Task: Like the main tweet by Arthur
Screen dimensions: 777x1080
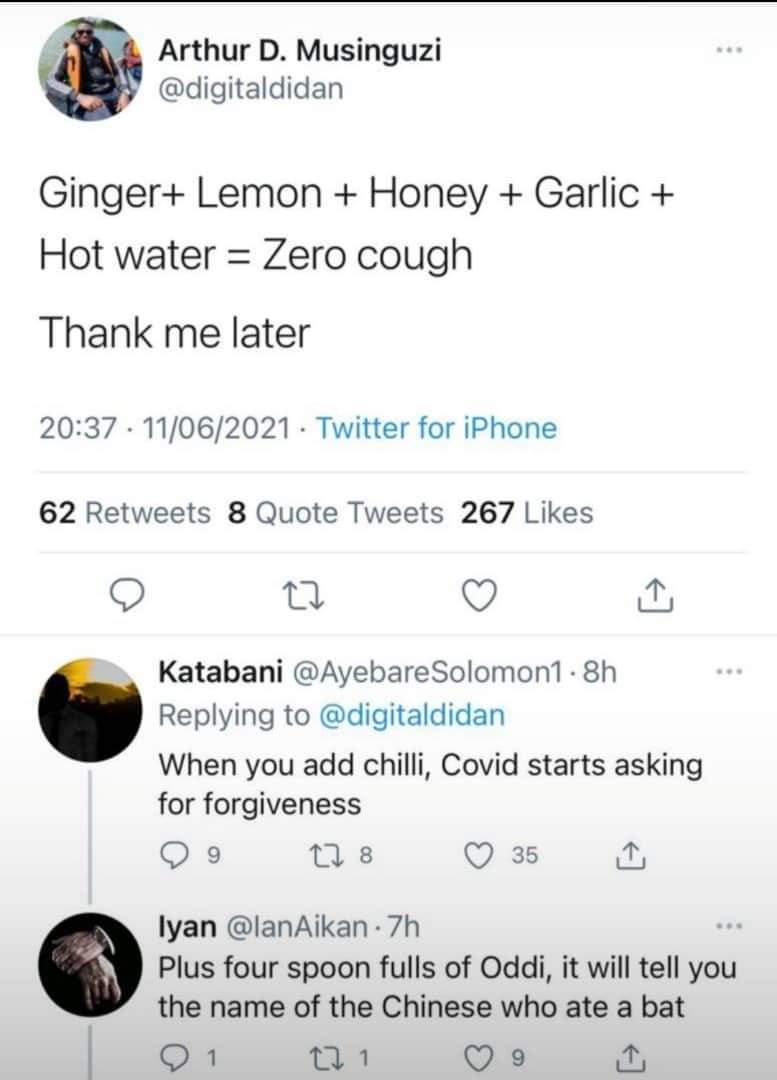Action: (x=479, y=596)
